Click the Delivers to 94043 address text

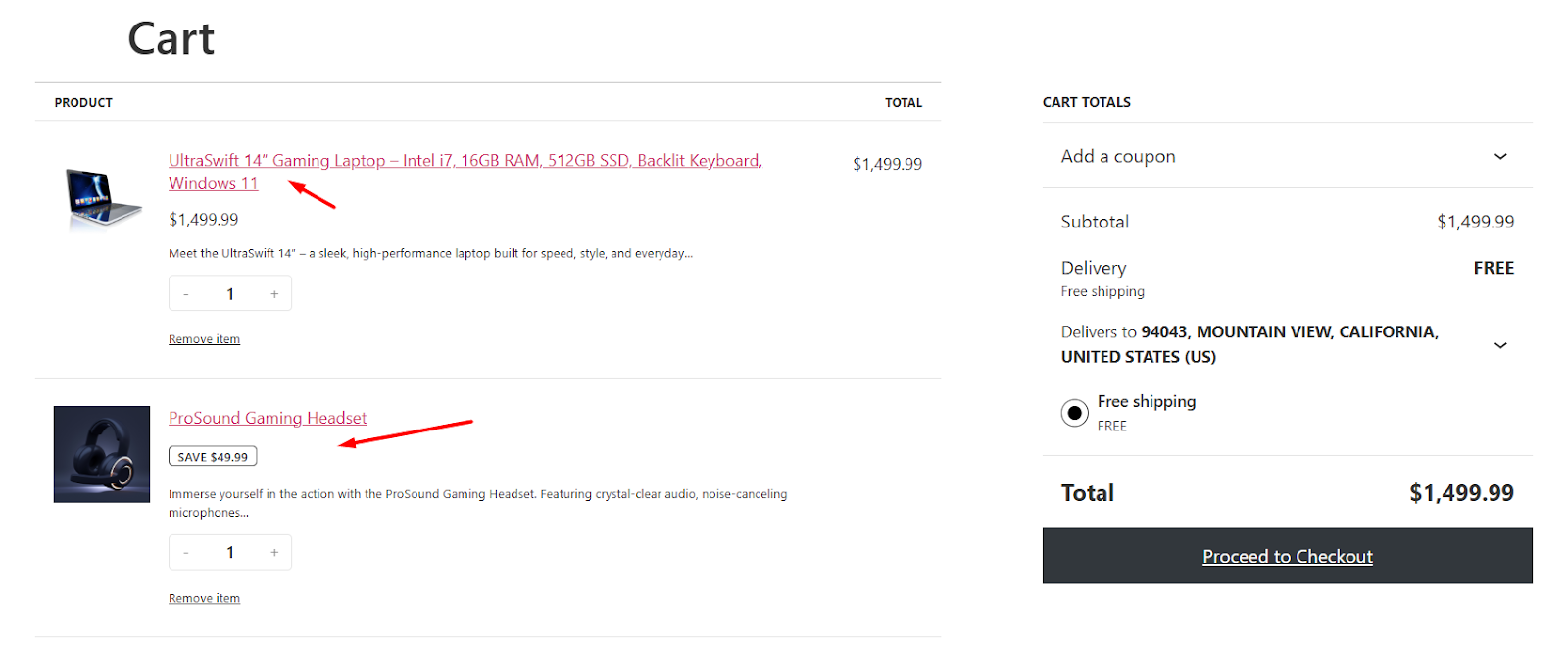click(x=1249, y=344)
